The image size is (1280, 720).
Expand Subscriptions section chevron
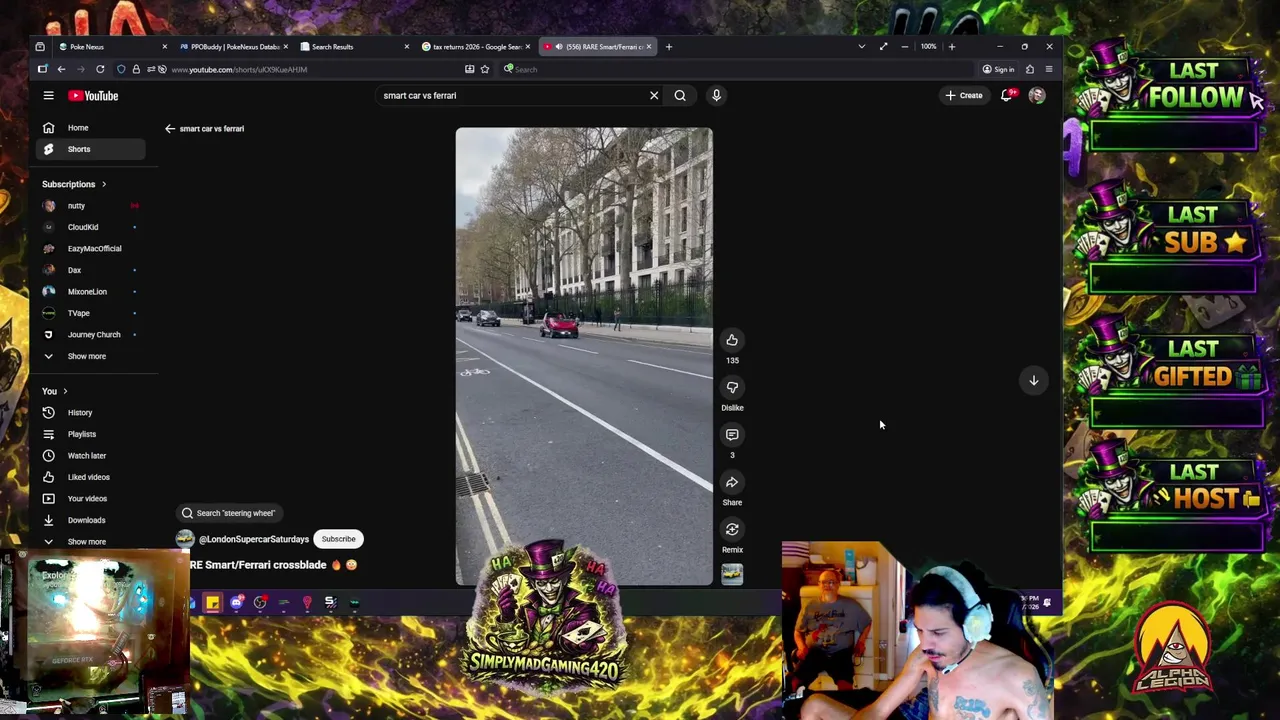pos(103,184)
